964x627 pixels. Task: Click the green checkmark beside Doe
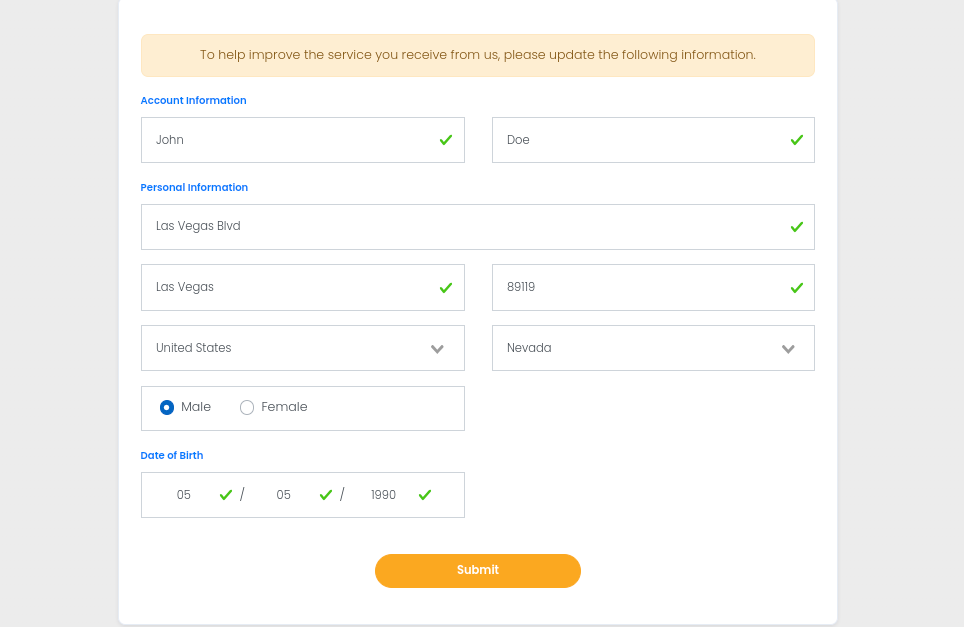pyautogui.click(x=796, y=140)
